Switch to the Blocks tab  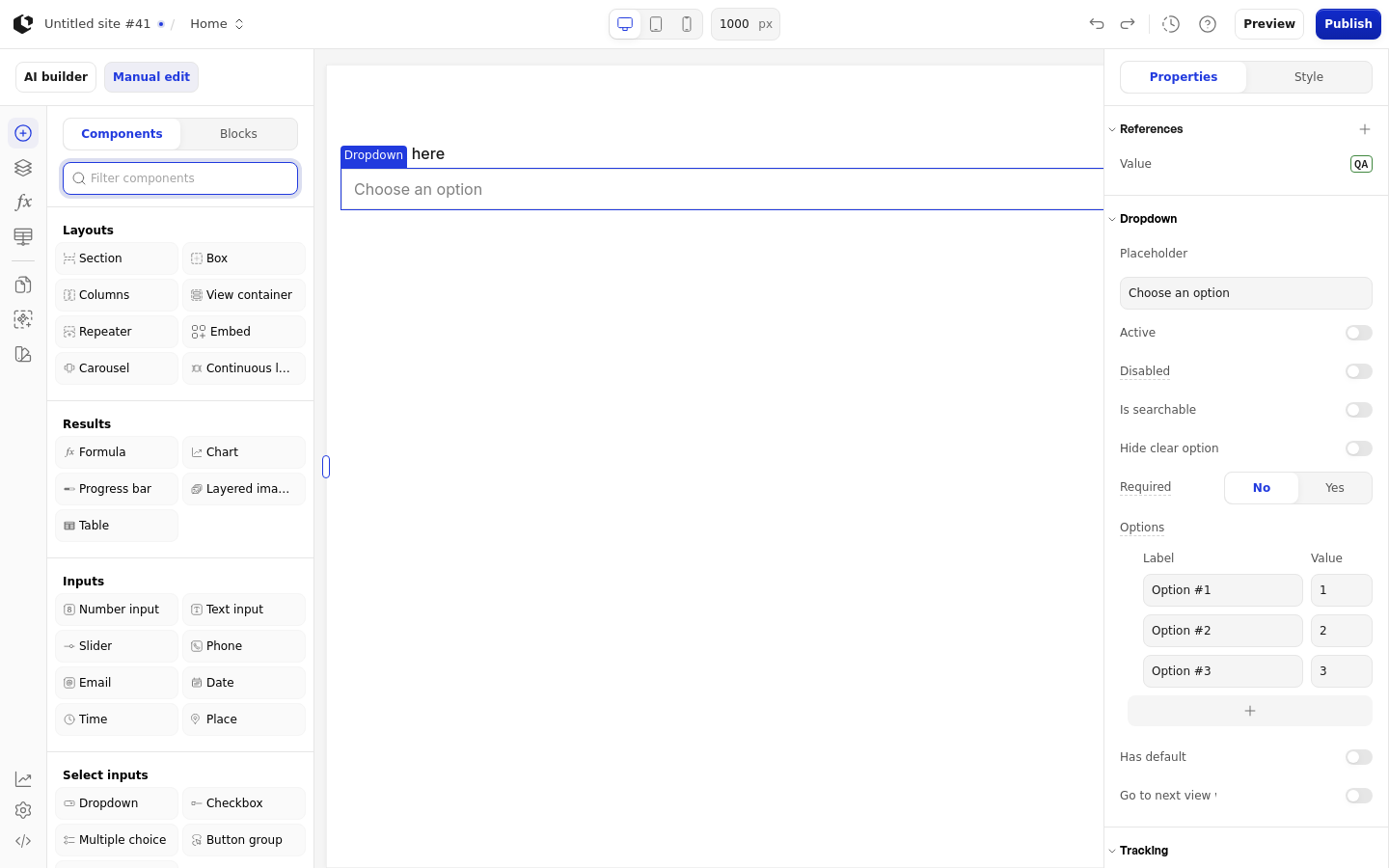238,134
